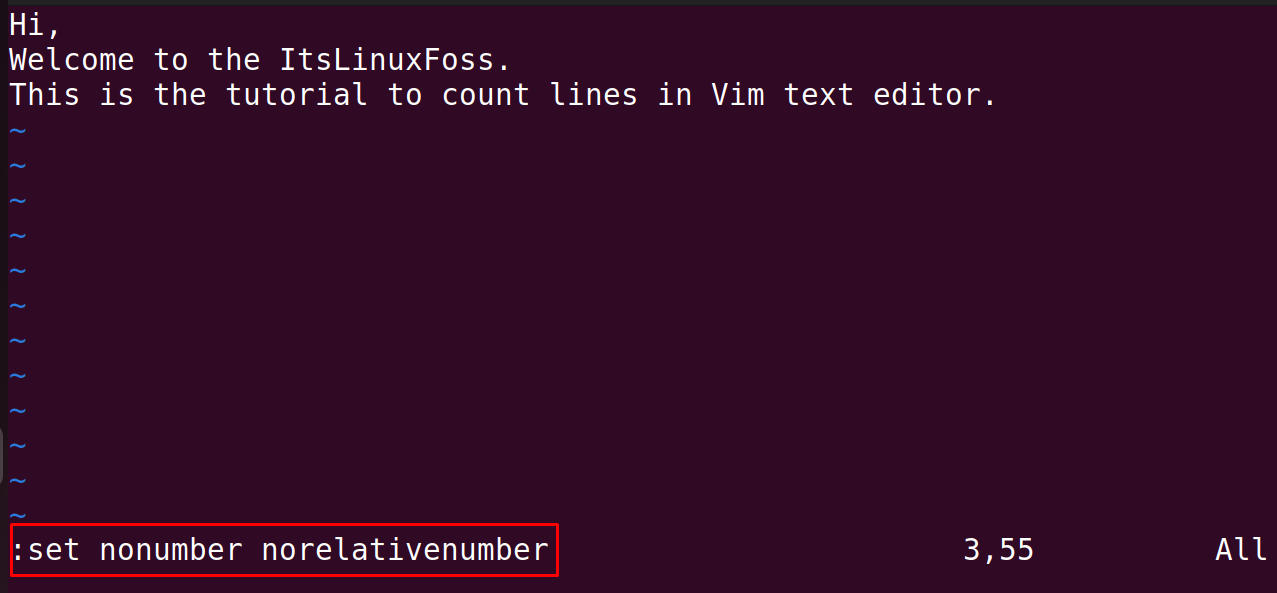Click 'nonumber' in the command line

171,550
